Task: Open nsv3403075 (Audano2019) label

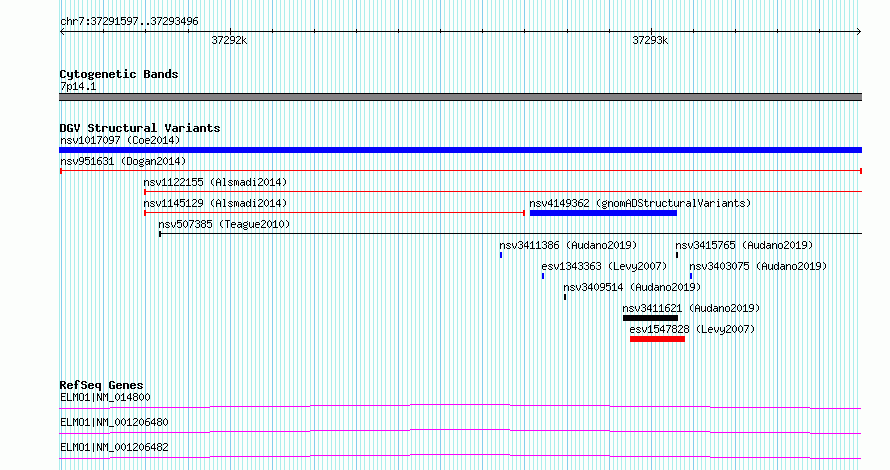Action: [x=758, y=266]
